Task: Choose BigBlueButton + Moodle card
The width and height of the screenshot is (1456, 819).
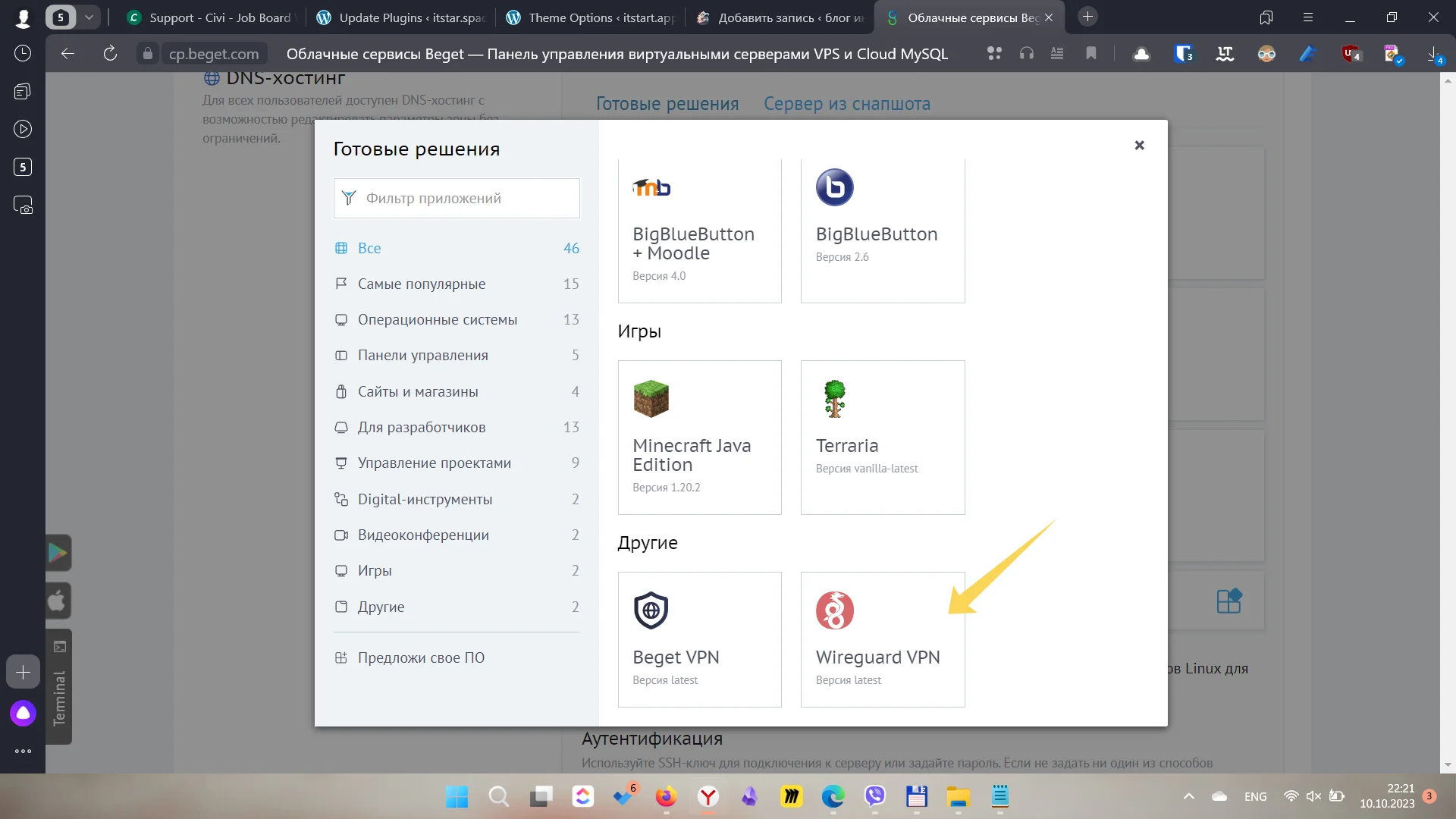Action: pyautogui.click(x=699, y=231)
